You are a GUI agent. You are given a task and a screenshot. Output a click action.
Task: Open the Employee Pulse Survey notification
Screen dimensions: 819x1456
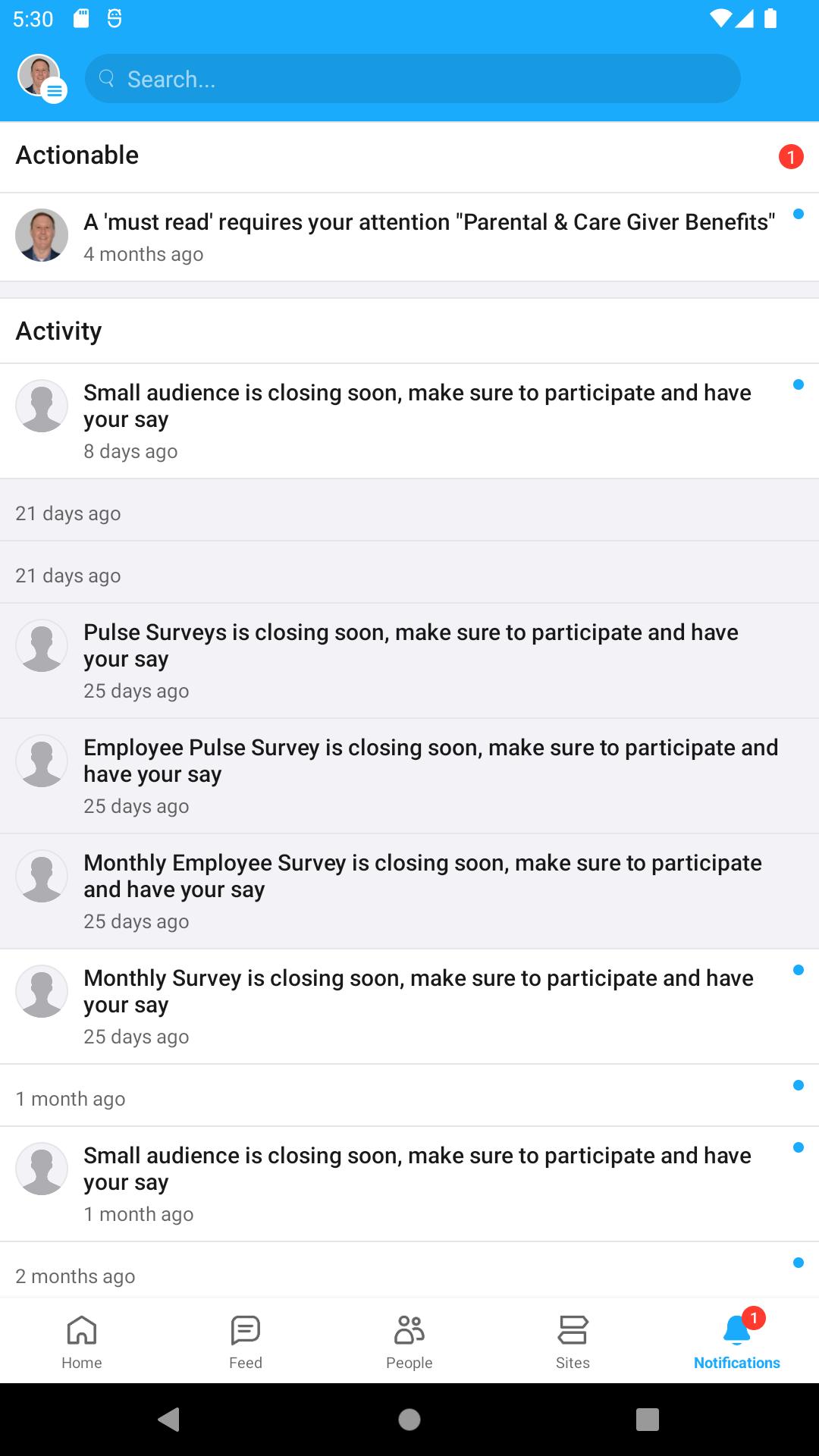[409, 776]
